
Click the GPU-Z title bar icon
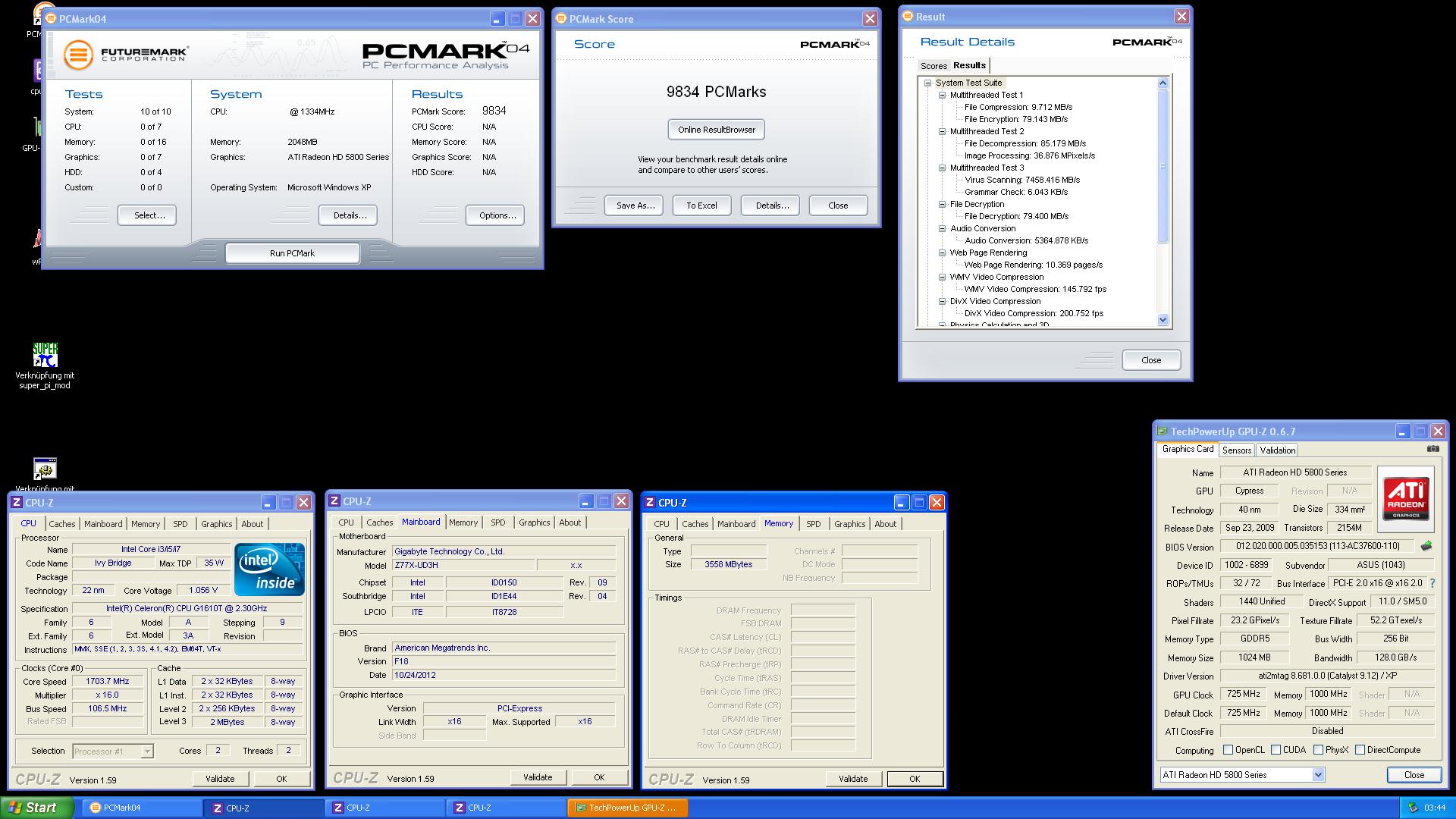point(1162,431)
